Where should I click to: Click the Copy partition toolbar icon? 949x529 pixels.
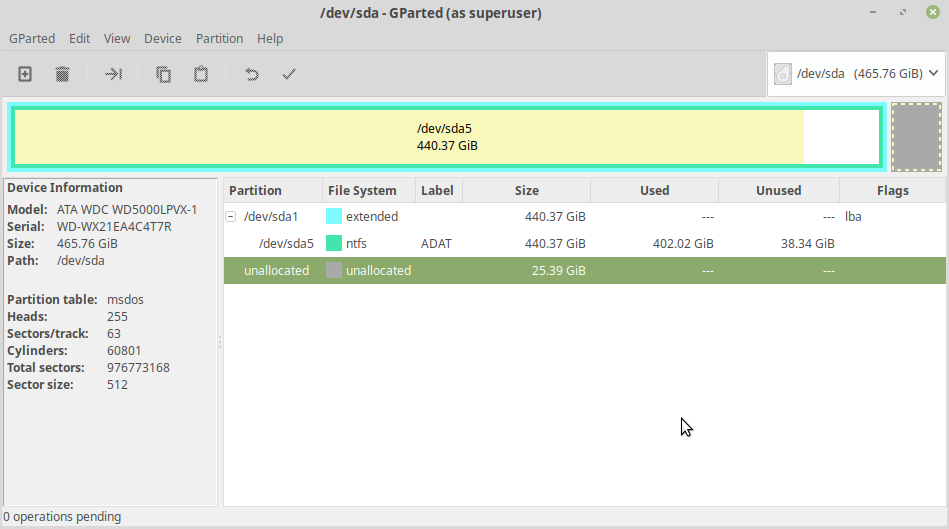coord(163,74)
